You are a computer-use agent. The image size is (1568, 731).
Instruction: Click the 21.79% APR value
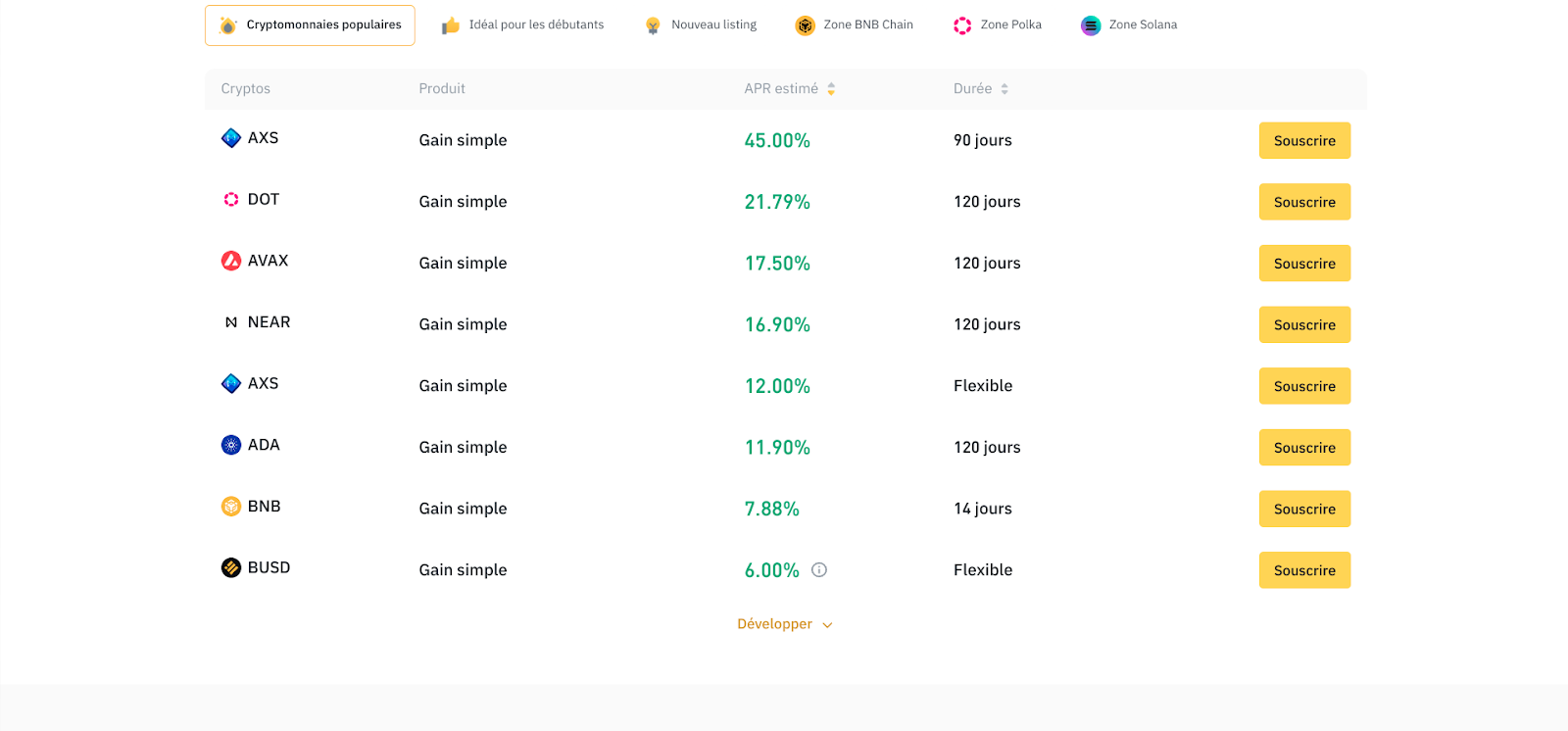coord(777,202)
